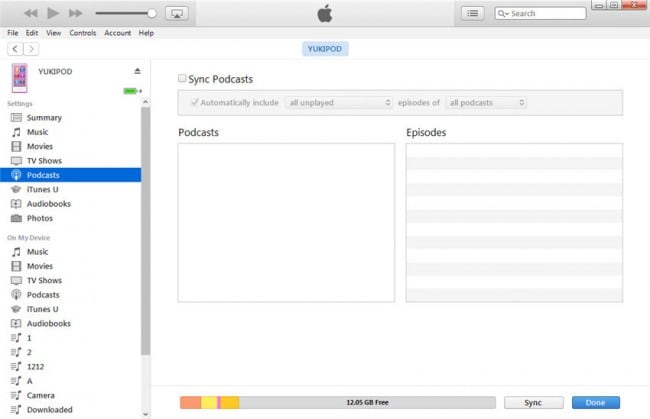Screen dimensions: 650x419
Task: Open the Account menu
Action: tap(118, 33)
